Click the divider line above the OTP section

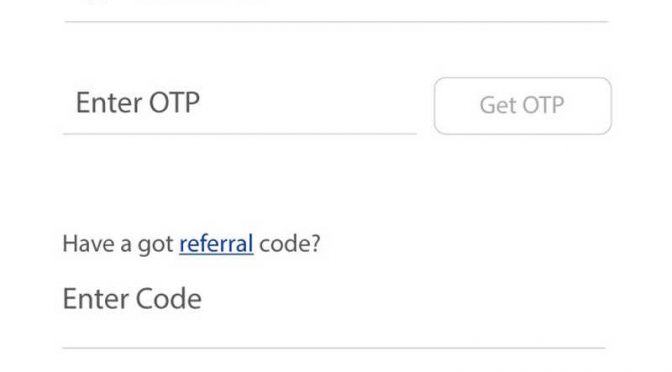(x=336, y=21)
